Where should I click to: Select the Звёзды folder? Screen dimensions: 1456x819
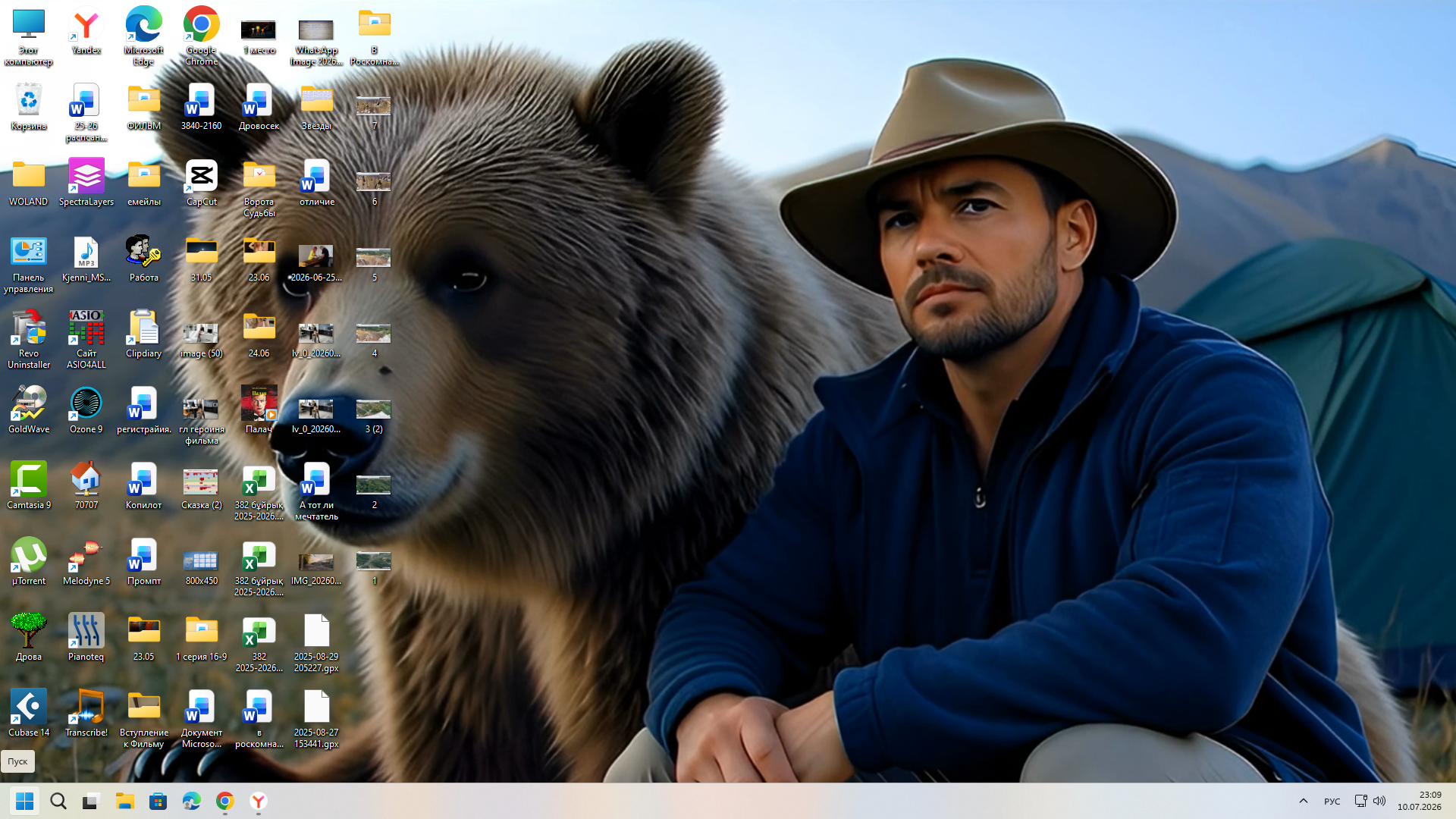317,106
